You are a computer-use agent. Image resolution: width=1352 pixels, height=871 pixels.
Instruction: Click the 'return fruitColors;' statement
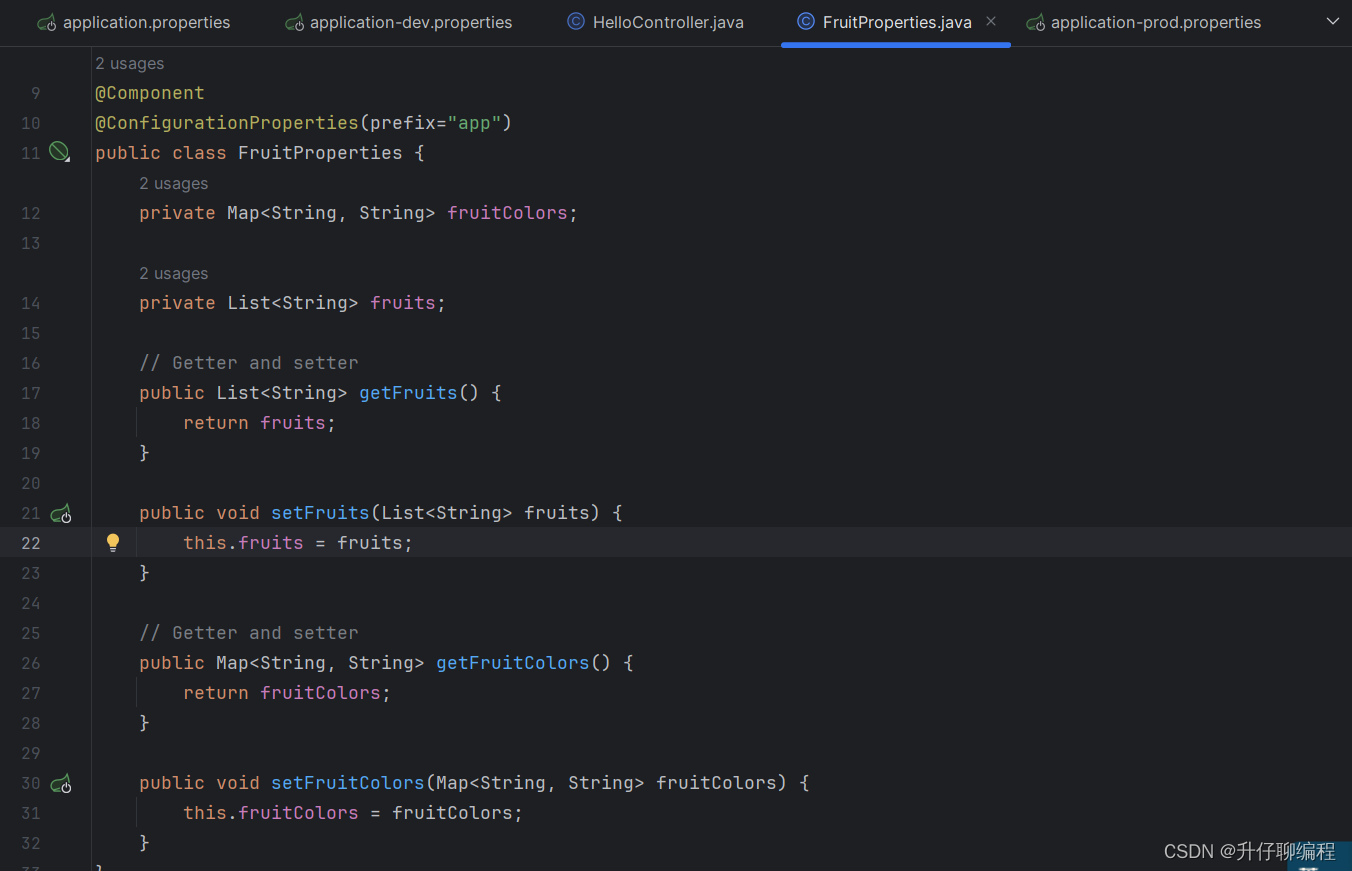[x=287, y=693]
